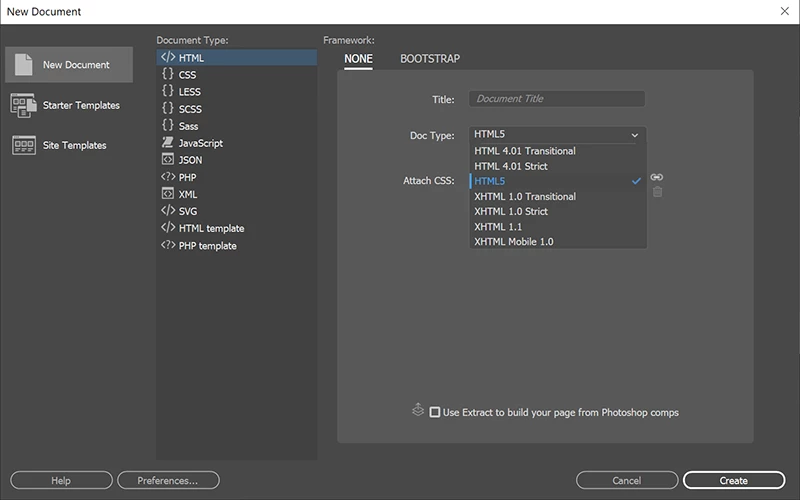
Task: Select HTML in Document Type list
Action: coord(237,57)
